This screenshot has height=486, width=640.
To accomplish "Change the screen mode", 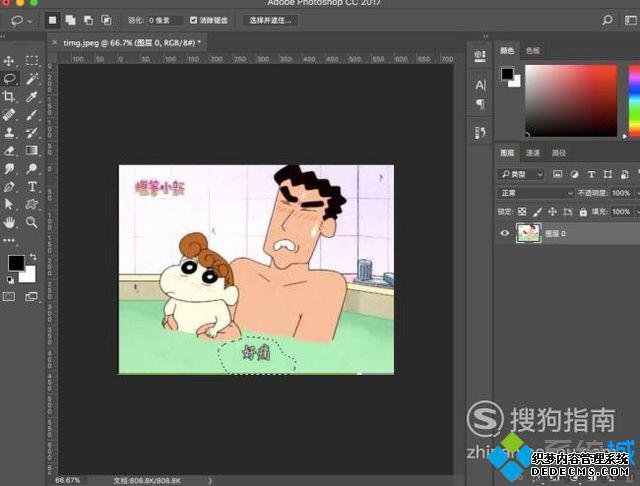I will [31, 297].
